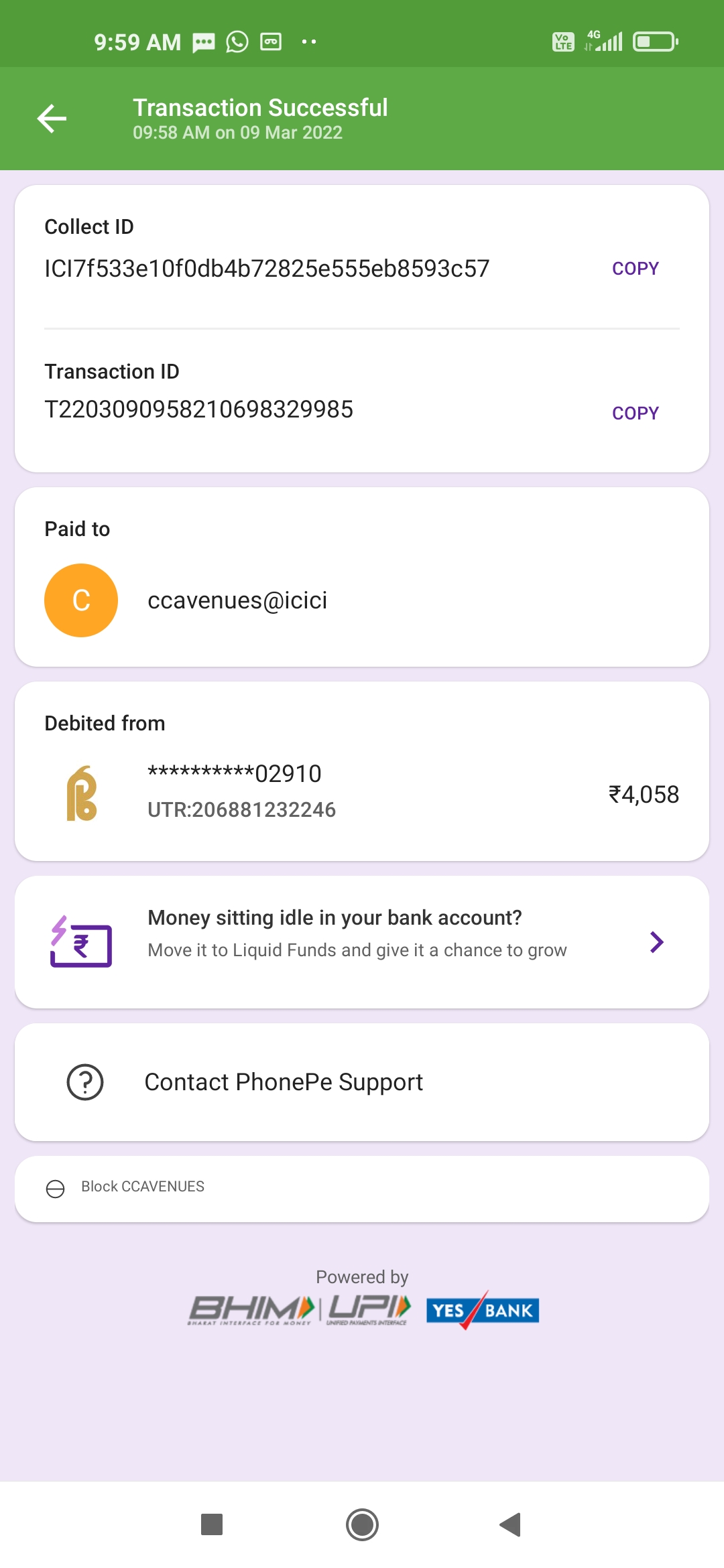The image size is (724, 1568).
Task: Select Block CCAVENUES option
Action: [143, 1187]
